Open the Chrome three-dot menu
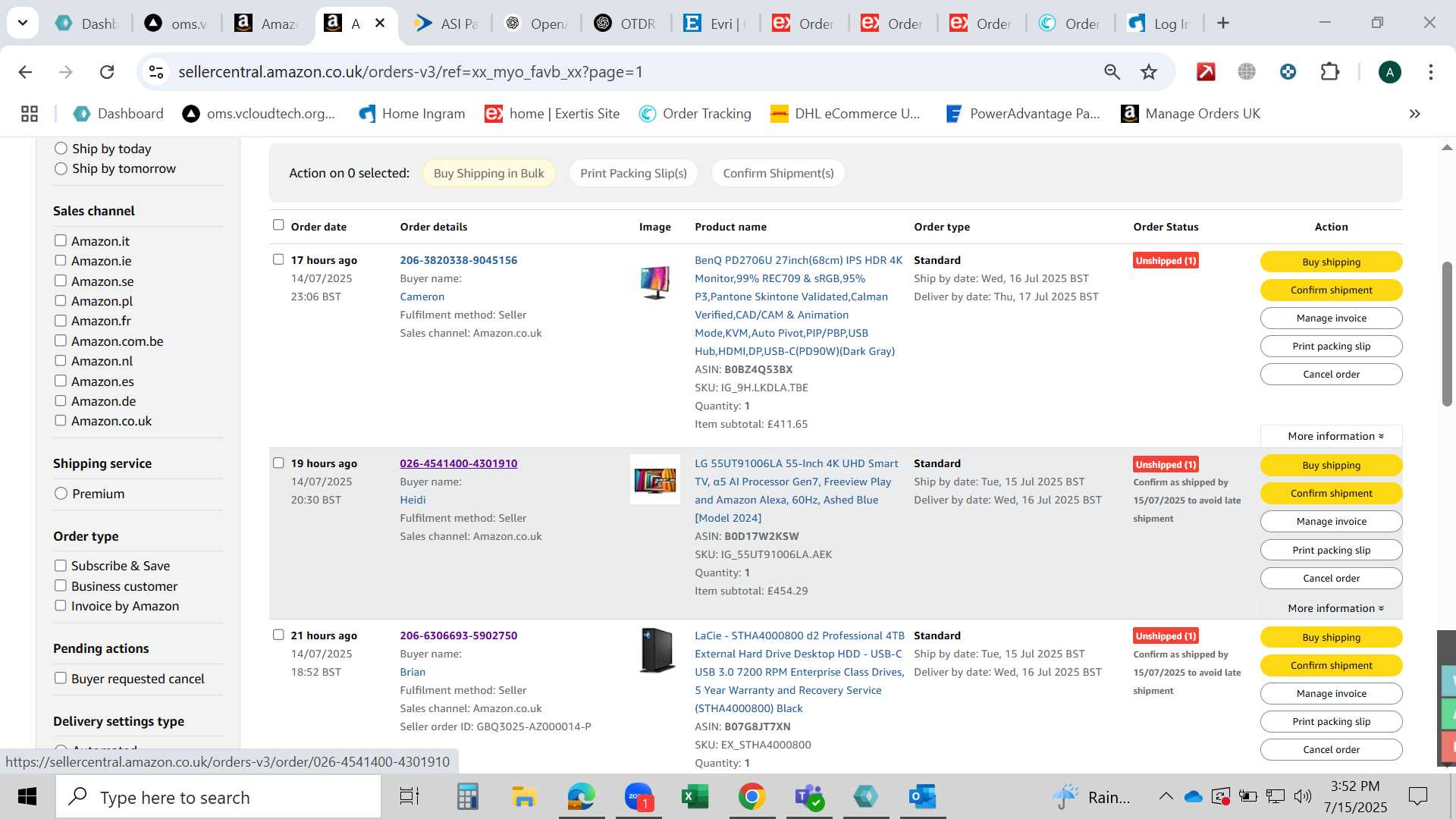Viewport: 1456px width, 819px height. 1430,72
